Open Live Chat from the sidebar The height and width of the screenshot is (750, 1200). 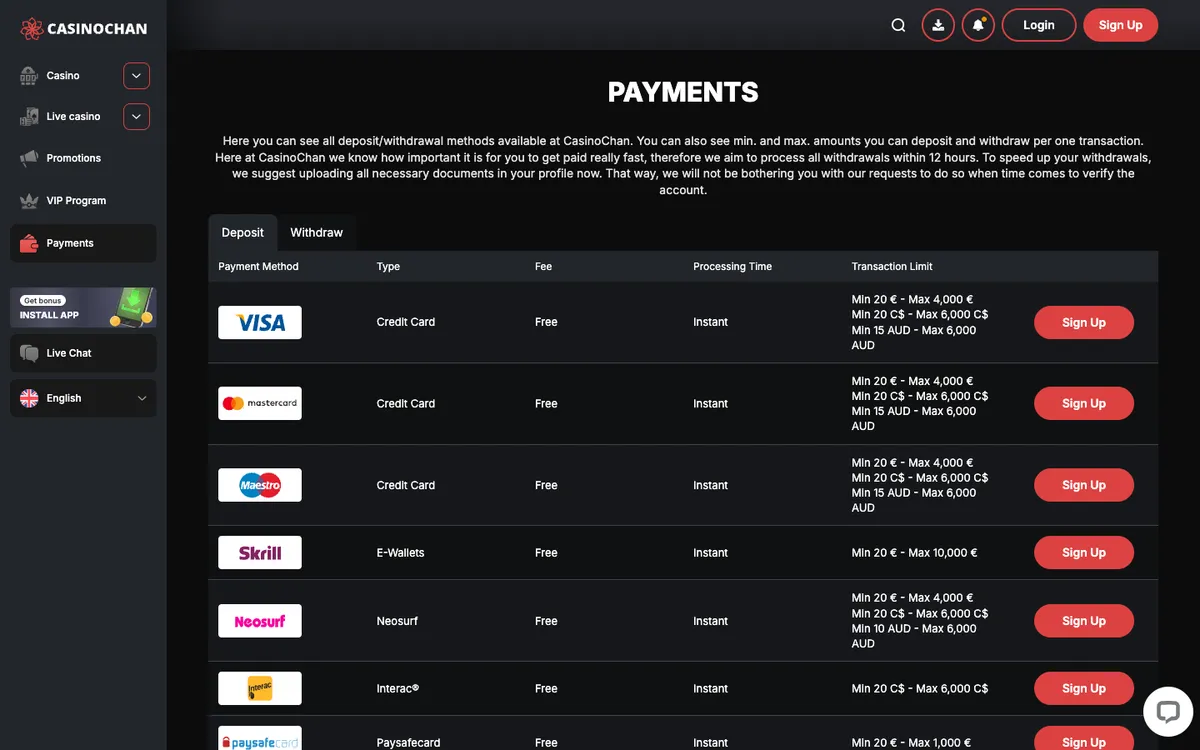pyautogui.click(x=83, y=353)
